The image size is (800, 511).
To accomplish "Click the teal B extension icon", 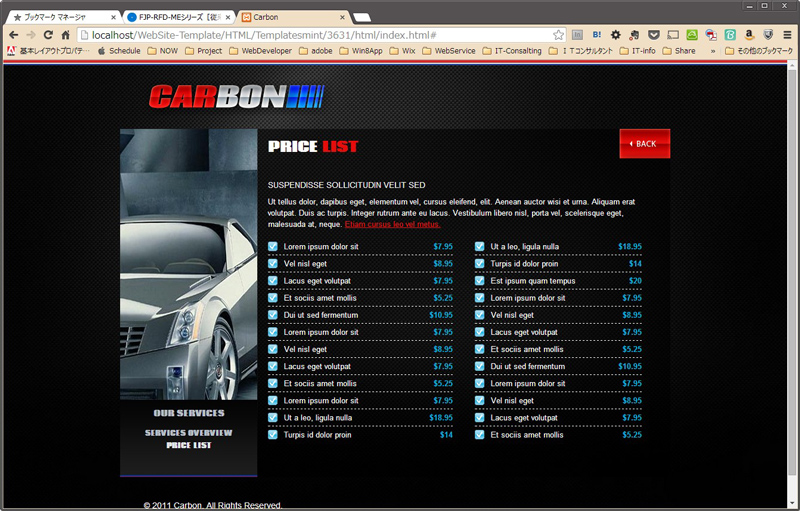I will (x=730, y=35).
